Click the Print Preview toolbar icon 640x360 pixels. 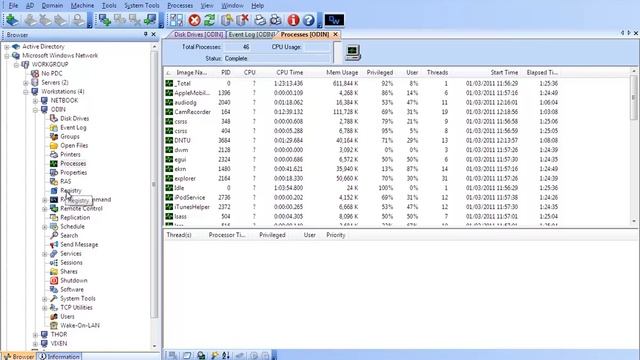[x=276, y=20]
